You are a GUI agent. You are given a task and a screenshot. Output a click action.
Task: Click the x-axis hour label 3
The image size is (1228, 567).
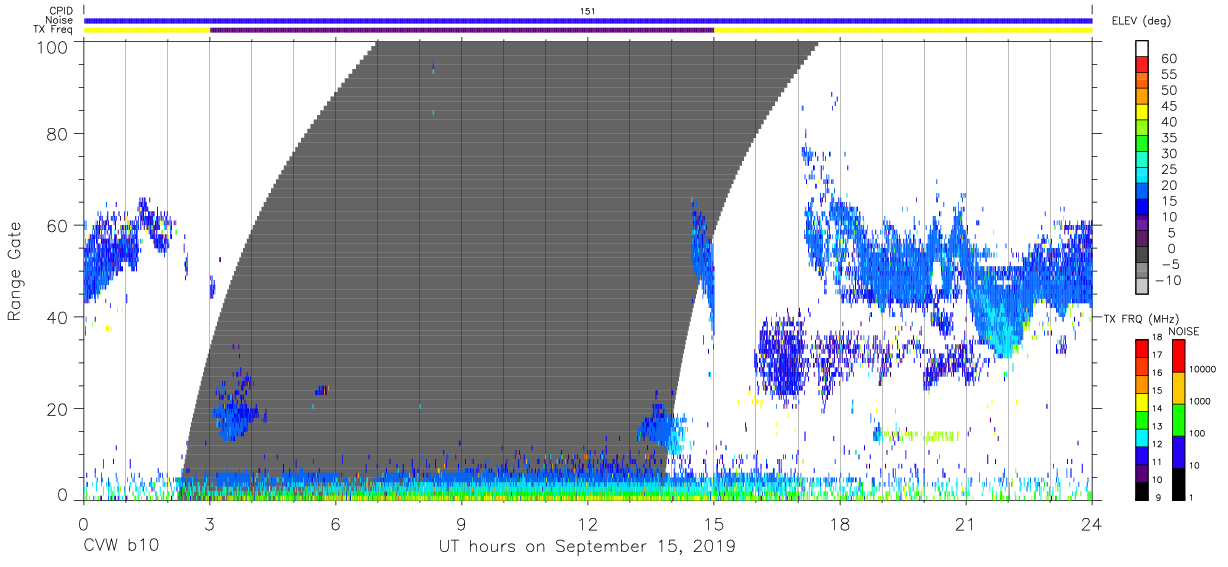(209, 525)
